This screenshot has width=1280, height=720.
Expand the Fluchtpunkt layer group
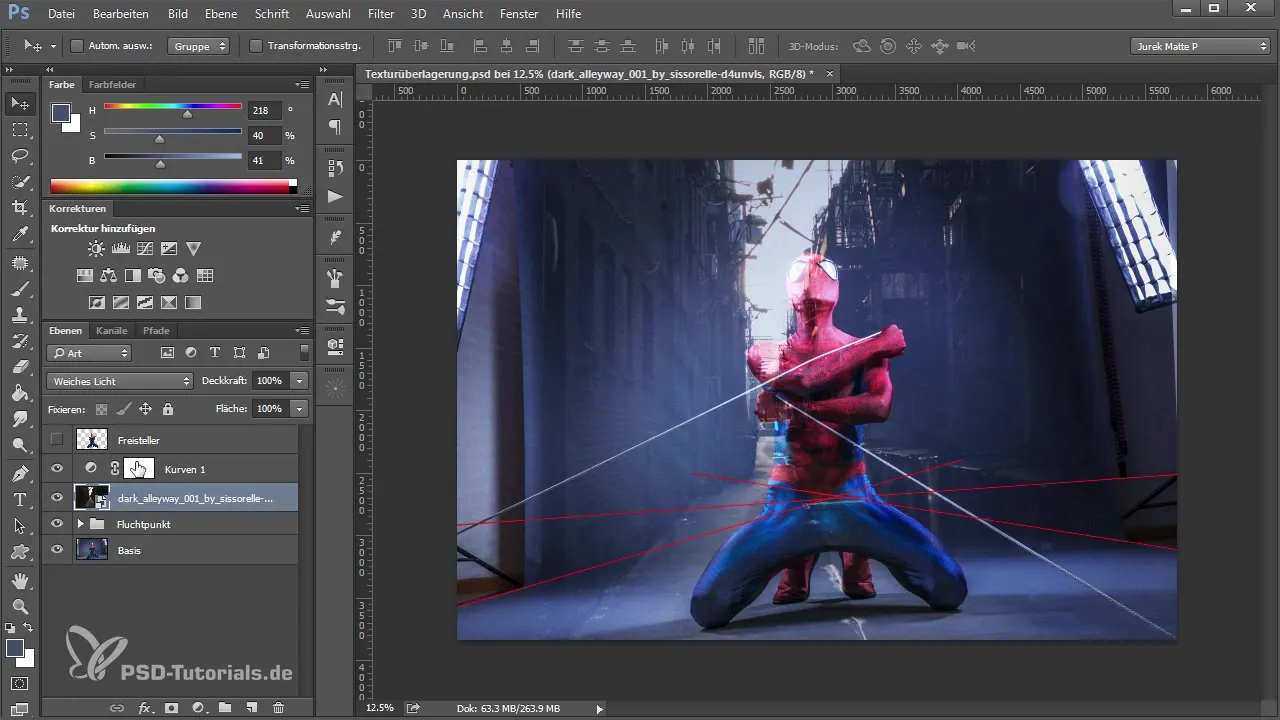(x=80, y=523)
